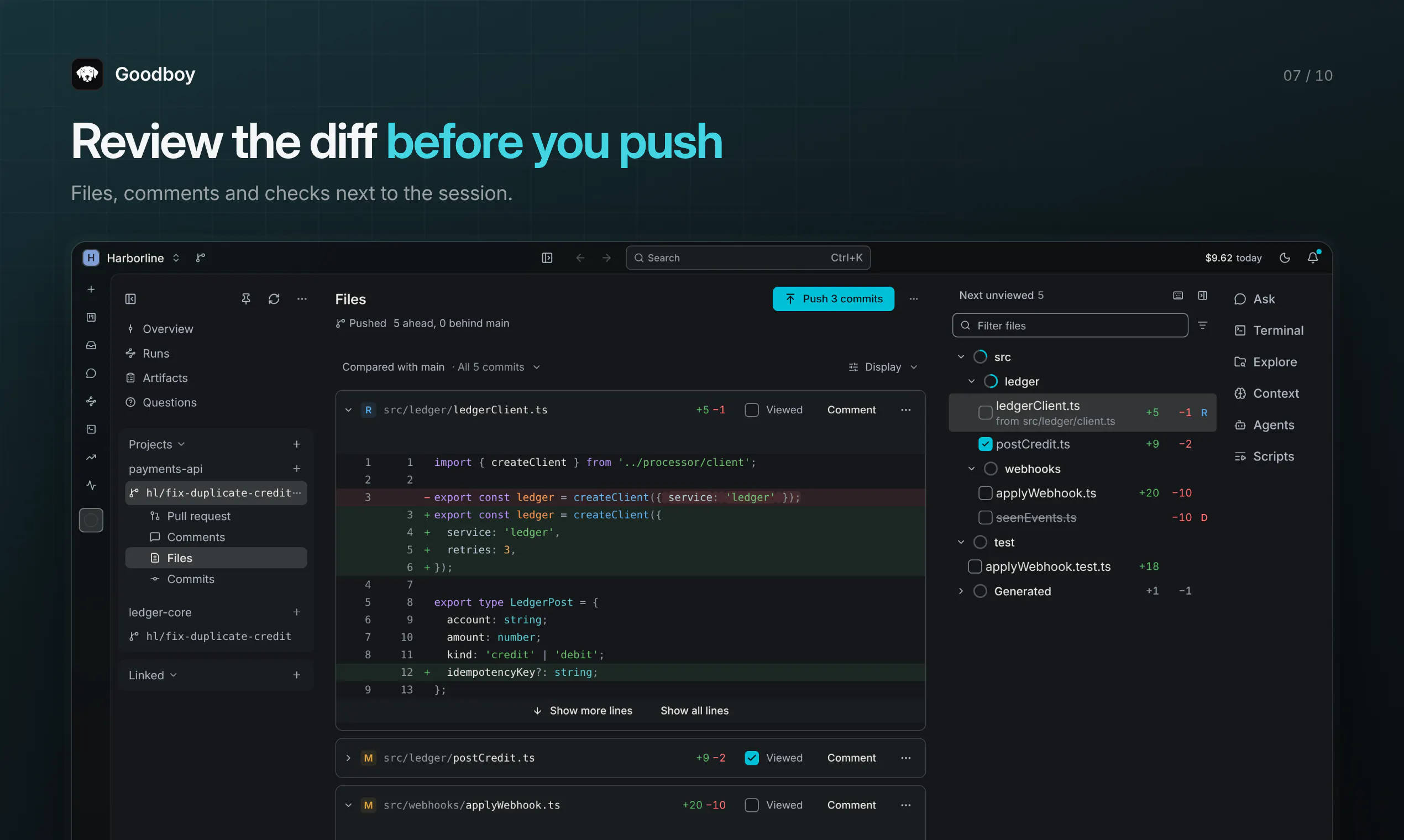Click the notifications bell icon
Viewport: 1404px width, 840px height.
1312,258
